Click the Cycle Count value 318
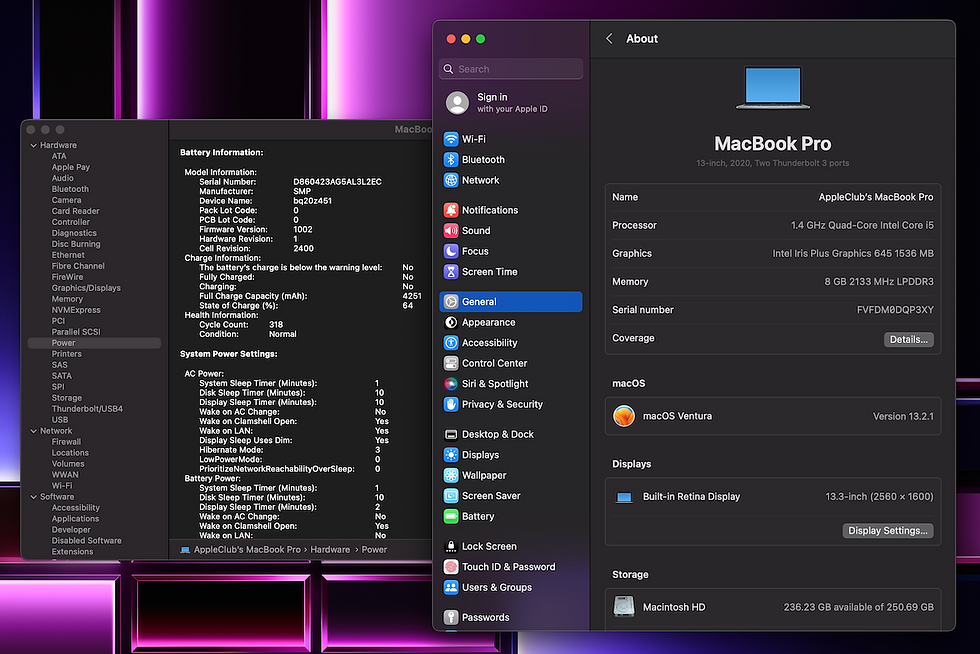Image resolution: width=980 pixels, height=654 pixels. (276, 324)
